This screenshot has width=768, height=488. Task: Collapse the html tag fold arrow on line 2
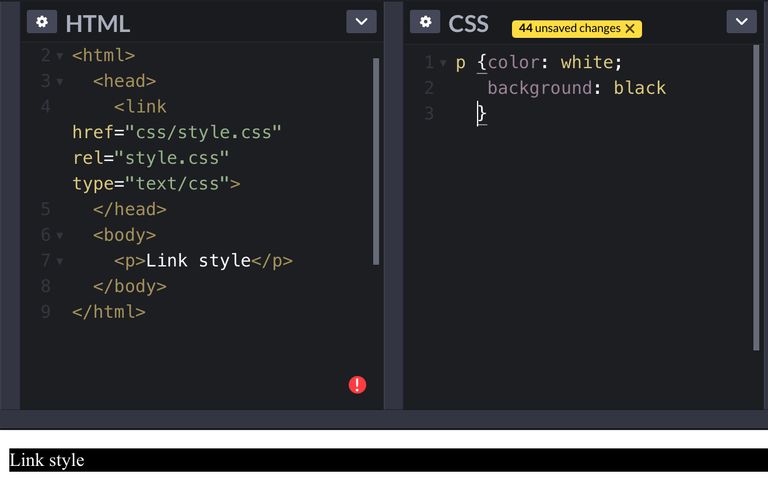pos(60,56)
